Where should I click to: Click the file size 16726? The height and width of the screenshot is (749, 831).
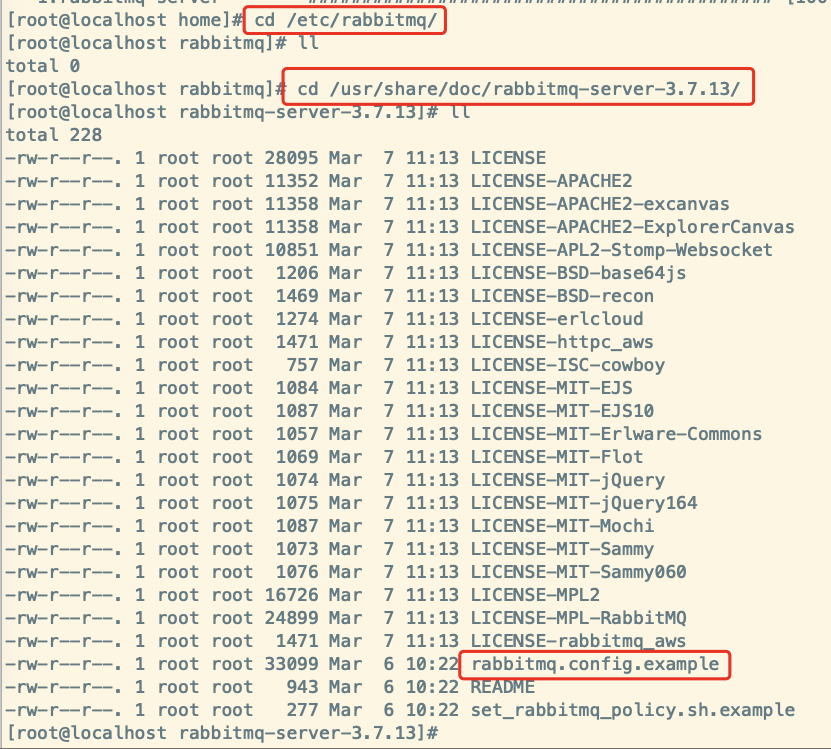[x=291, y=595]
